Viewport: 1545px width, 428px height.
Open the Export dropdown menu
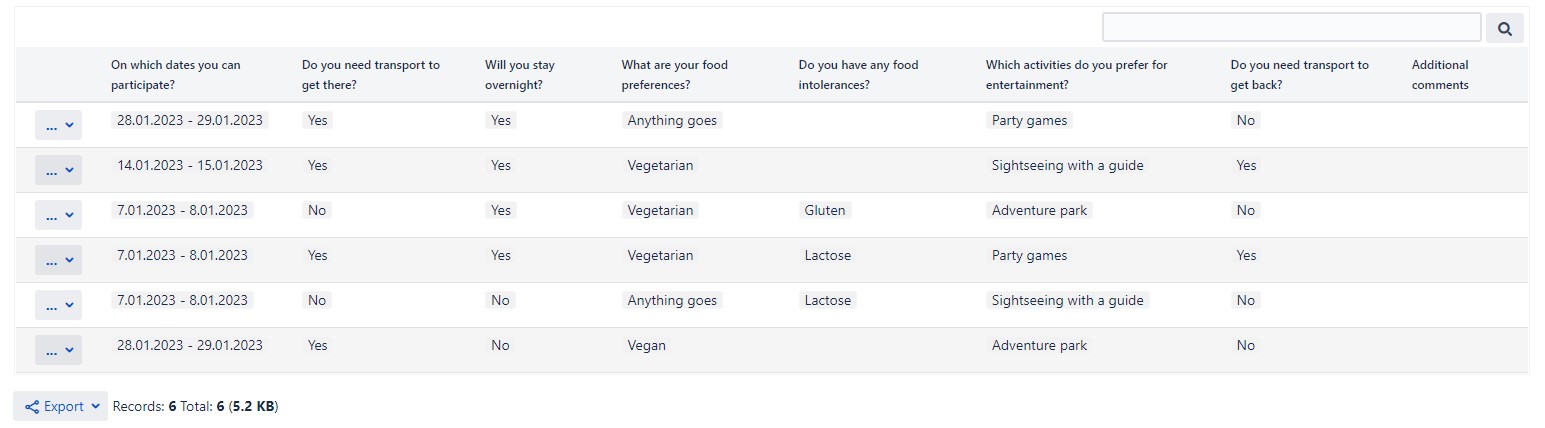[x=61, y=406]
